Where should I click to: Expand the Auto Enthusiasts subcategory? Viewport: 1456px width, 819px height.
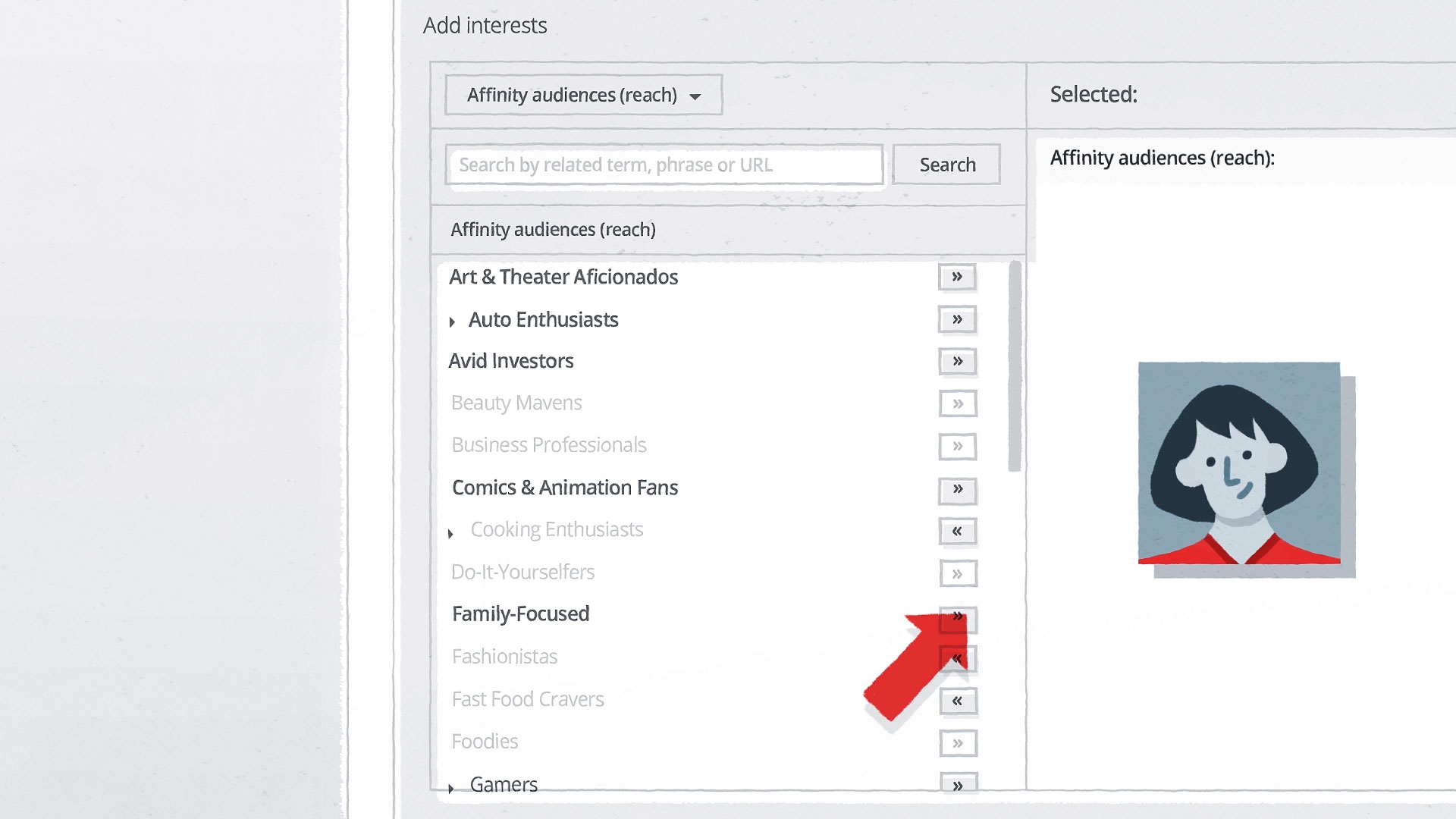coord(452,319)
